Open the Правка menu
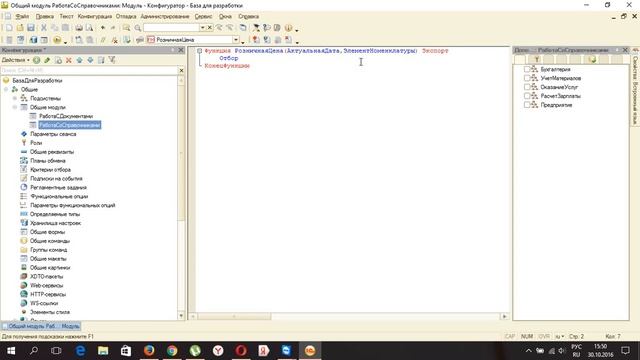The image size is (640, 360). pyautogui.click(x=44, y=16)
